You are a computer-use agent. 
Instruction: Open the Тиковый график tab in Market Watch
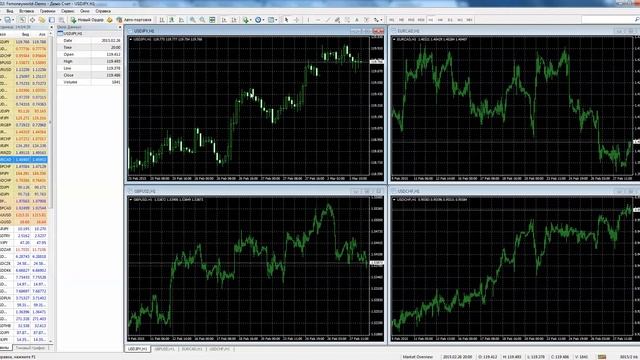click(x=30, y=348)
